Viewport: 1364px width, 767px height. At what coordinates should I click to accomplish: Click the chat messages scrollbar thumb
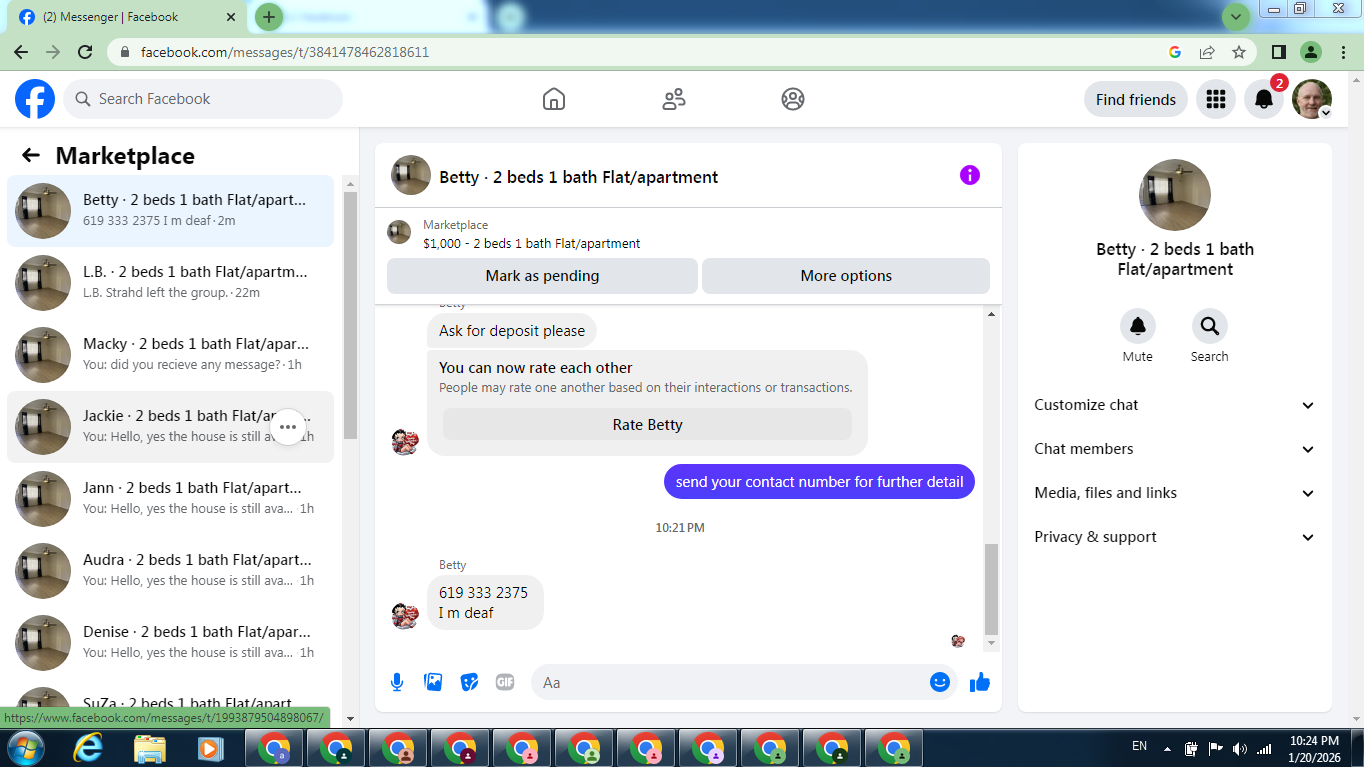click(991, 590)
